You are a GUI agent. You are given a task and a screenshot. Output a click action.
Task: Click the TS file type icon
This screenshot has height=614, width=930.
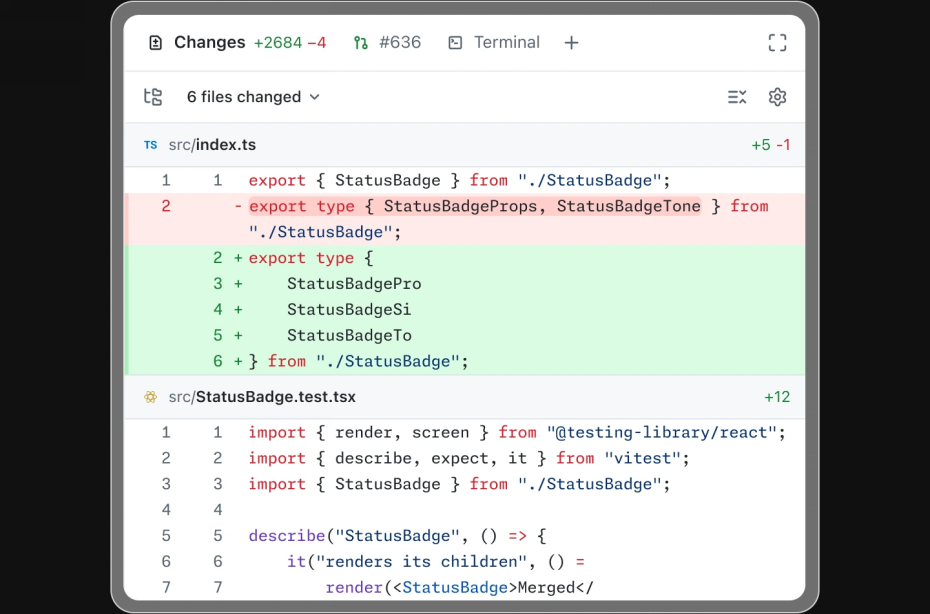click(151, 145)
